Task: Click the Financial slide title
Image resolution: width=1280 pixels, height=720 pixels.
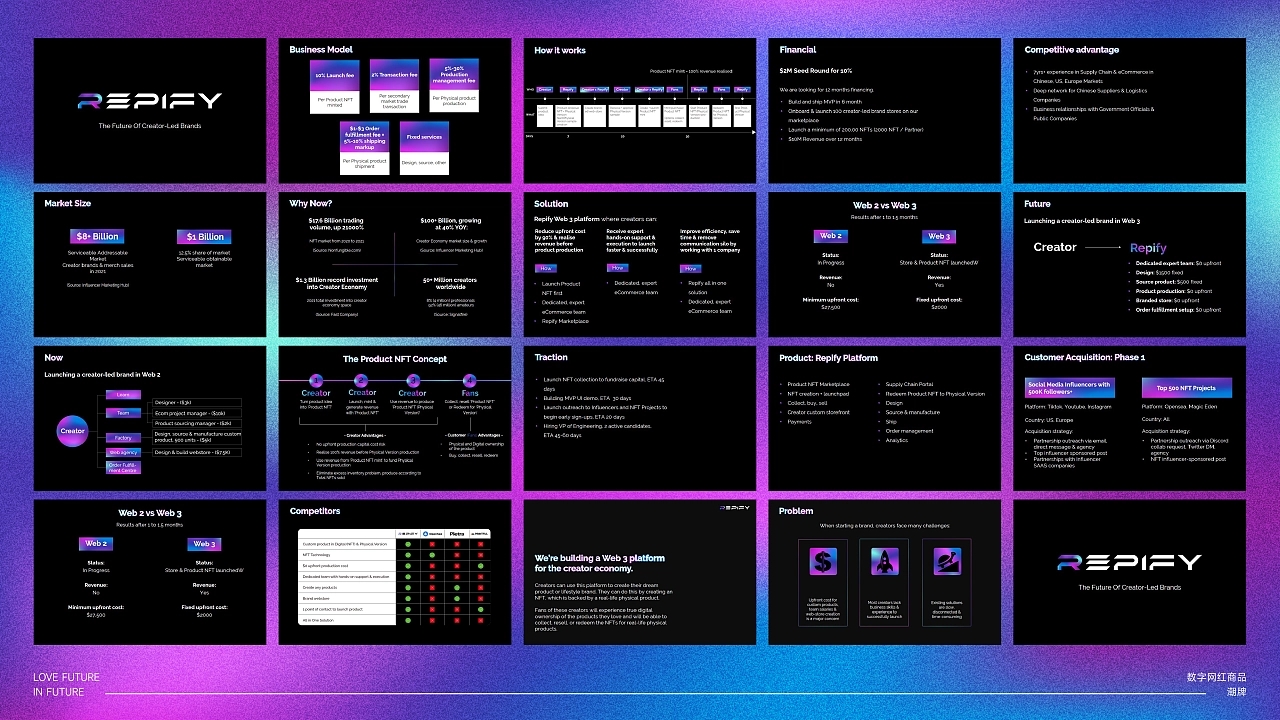Action: [798, 50]
